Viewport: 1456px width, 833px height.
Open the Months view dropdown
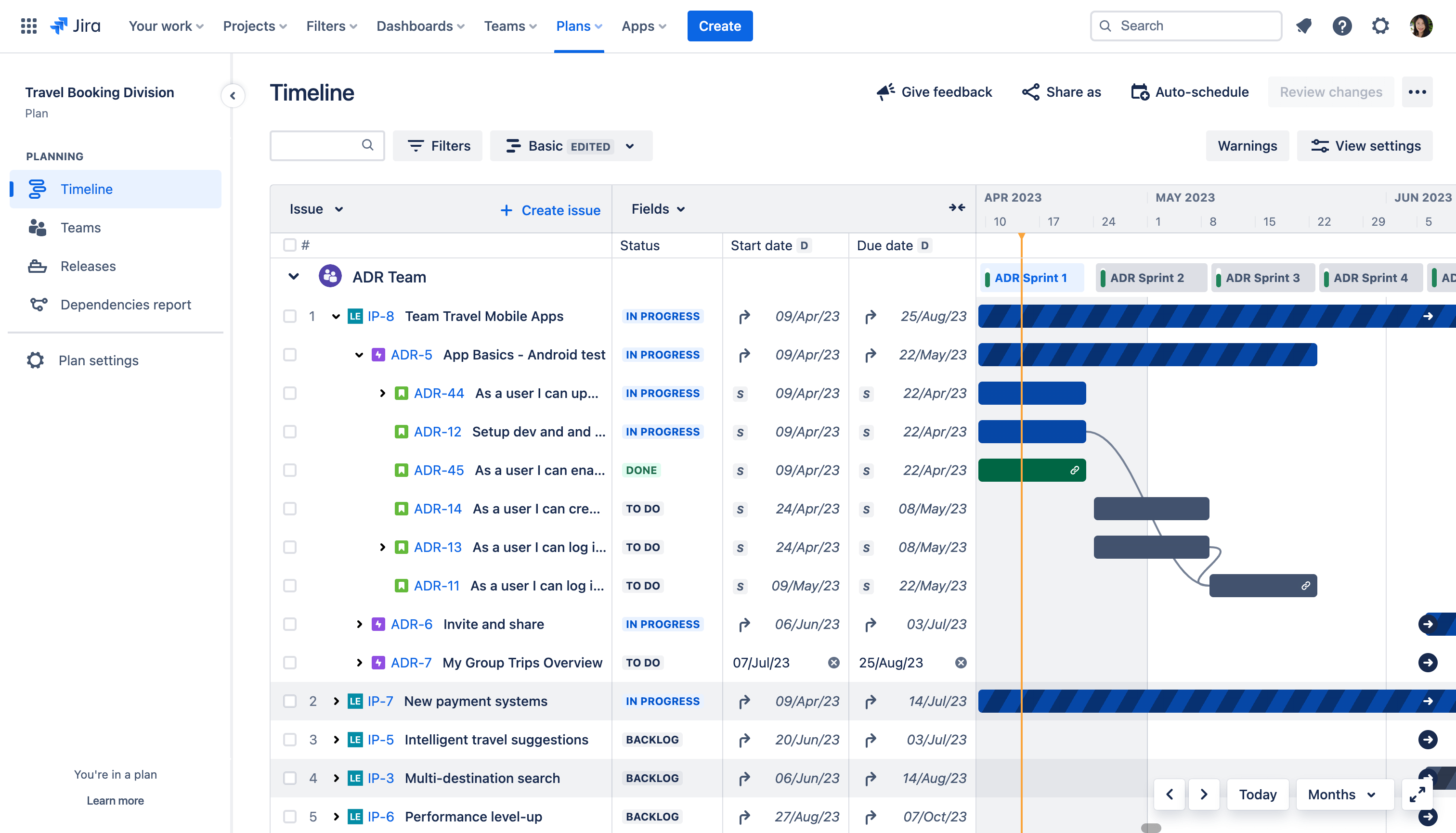click(1342, 794)
